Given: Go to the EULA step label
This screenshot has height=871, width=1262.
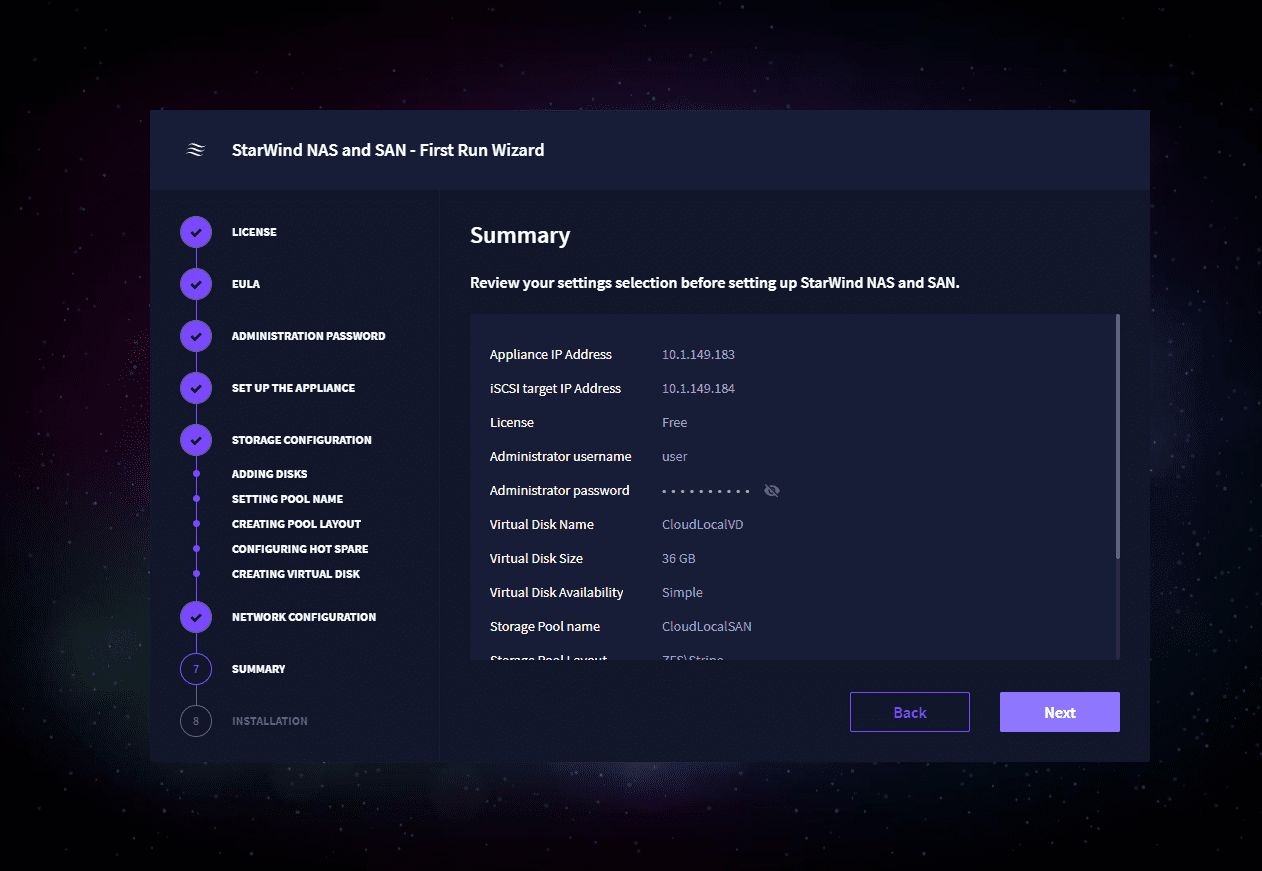Looking at the screenshot, I should (x=246, y=284).
